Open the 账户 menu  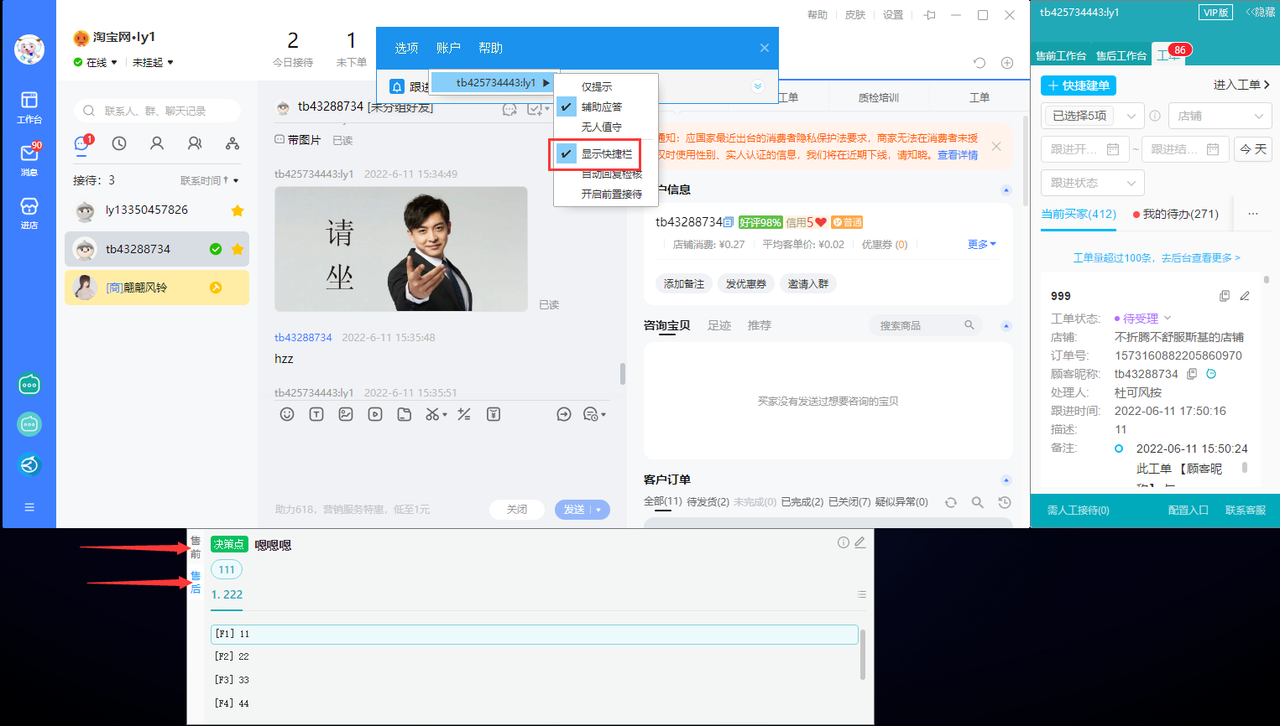pos(449,48)
